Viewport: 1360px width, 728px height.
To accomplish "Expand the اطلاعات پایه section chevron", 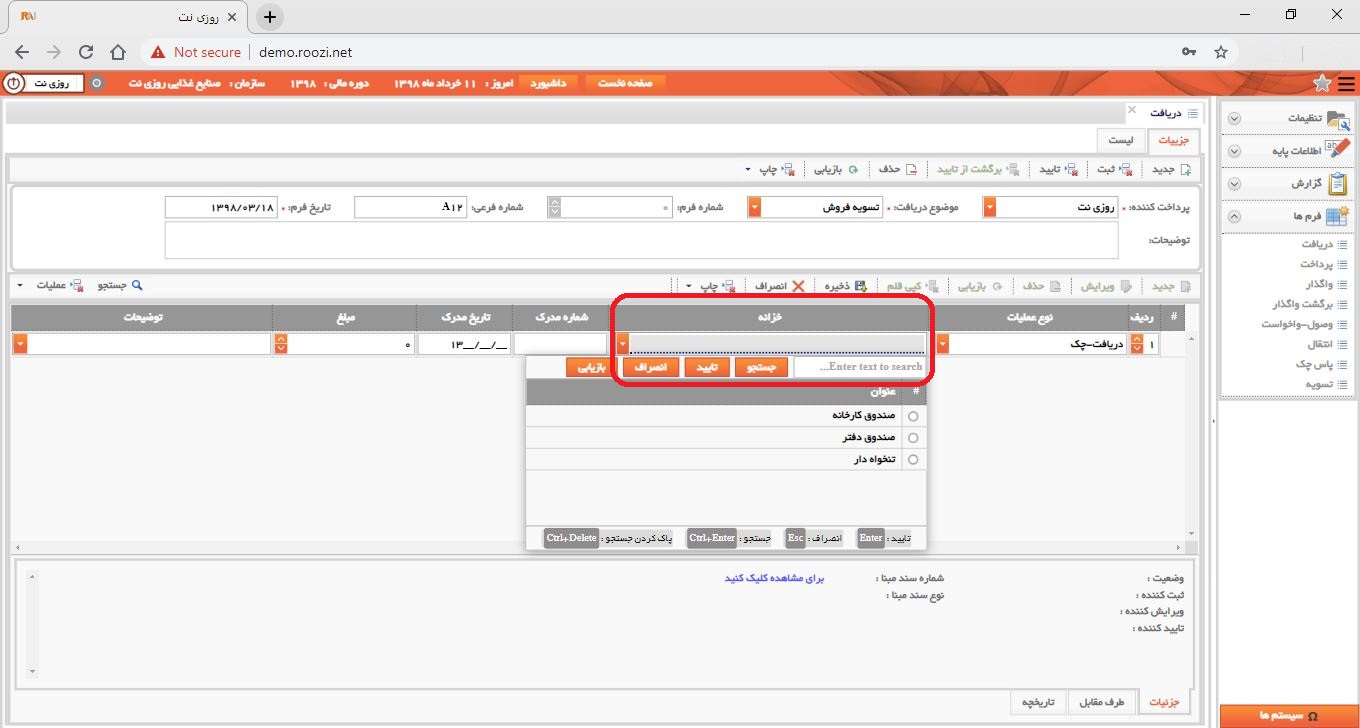I will pyautogui.click(x=1234, y=151).
